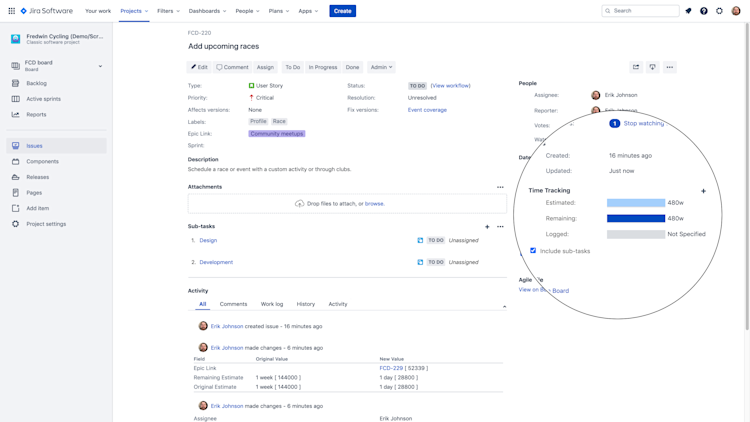The height and width of the screenshot is (422, 750).
Task: Open the settings gear icon
Action: [x=719, y=11]
